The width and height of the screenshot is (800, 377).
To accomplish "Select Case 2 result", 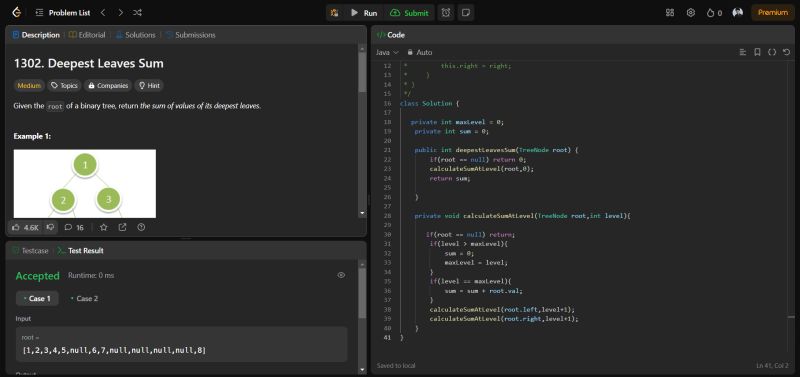I will pos(84,298).
